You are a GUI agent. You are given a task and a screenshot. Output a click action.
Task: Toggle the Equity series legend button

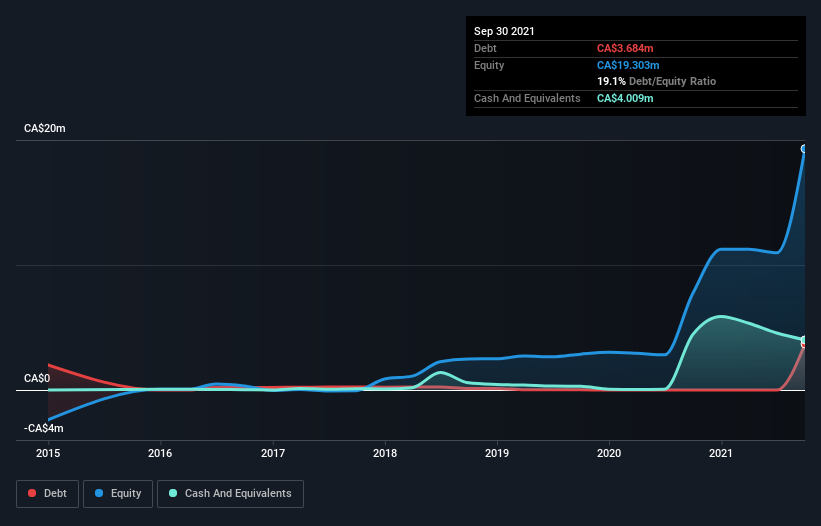coord(118,494)
